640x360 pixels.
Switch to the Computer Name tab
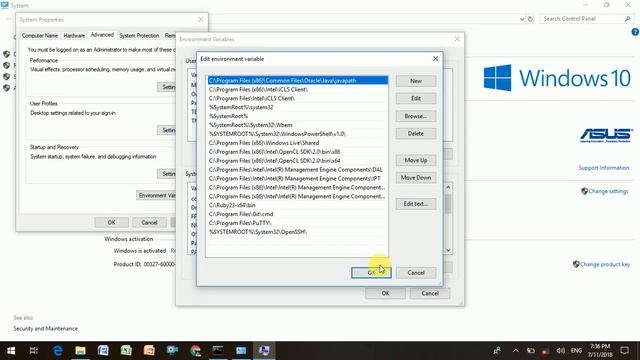(40, 36)
